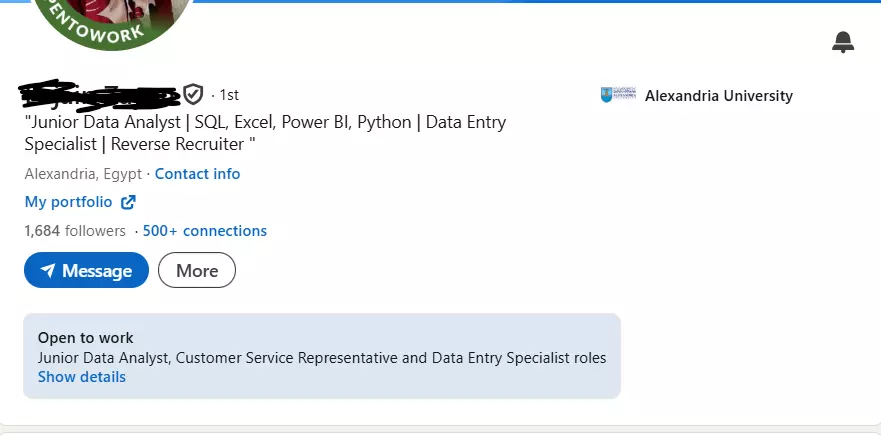Image resolution: width=881 pixels, height=436 pixels.
Task: Expand Show details for open to work
Action: [82, 377]
